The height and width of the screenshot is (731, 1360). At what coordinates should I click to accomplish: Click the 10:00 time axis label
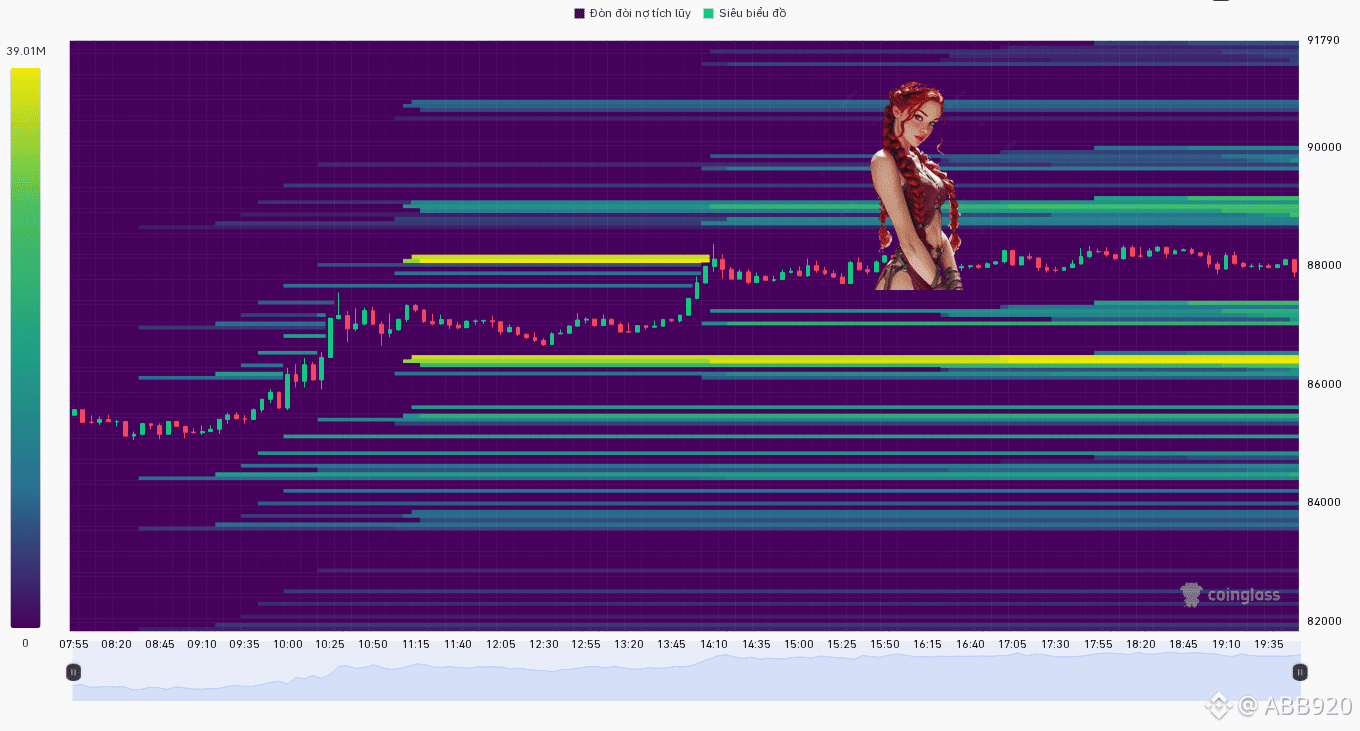click(x=288, y=645)
